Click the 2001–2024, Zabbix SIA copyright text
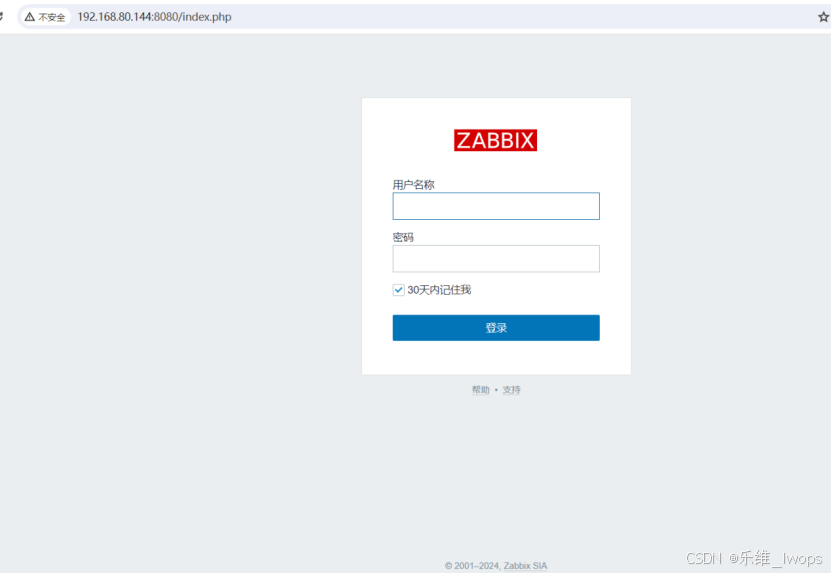The height and width of the screenshot is (574, 831). 496,566
